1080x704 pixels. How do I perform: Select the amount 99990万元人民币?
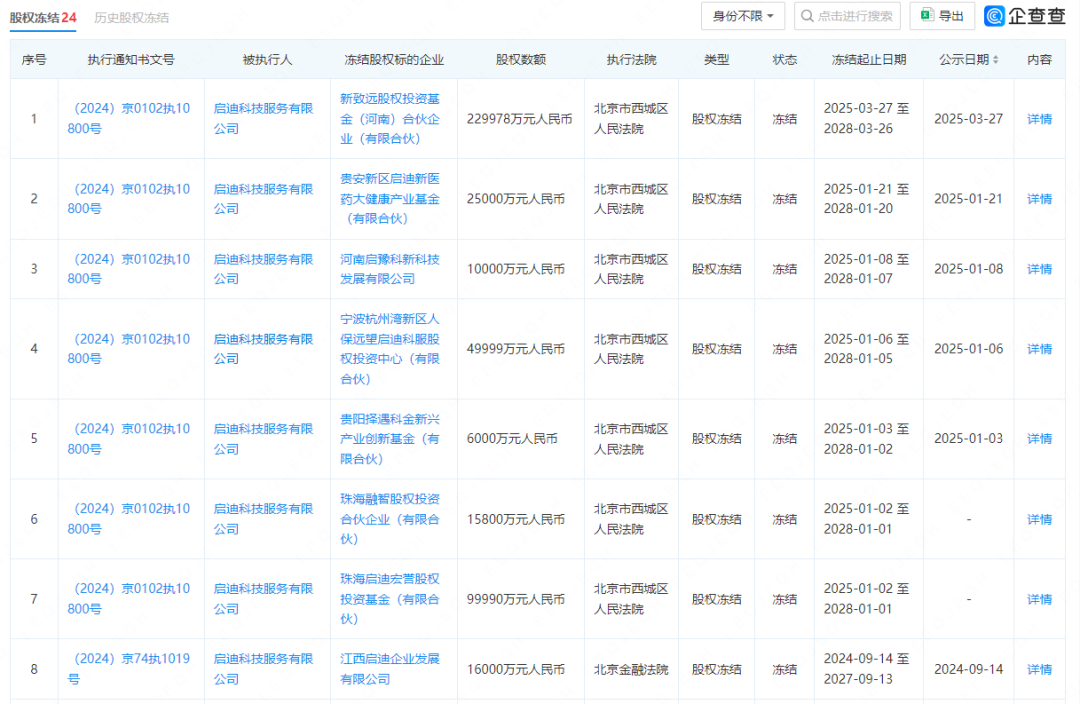[516, 599]
